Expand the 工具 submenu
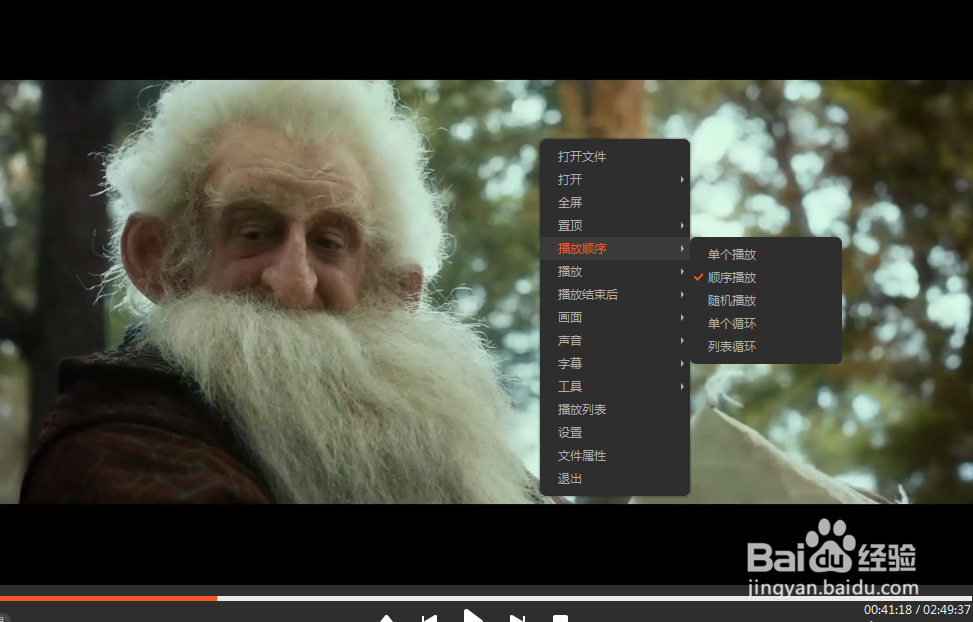The height and width of the screenshot is (622, 973). point(614,386)
